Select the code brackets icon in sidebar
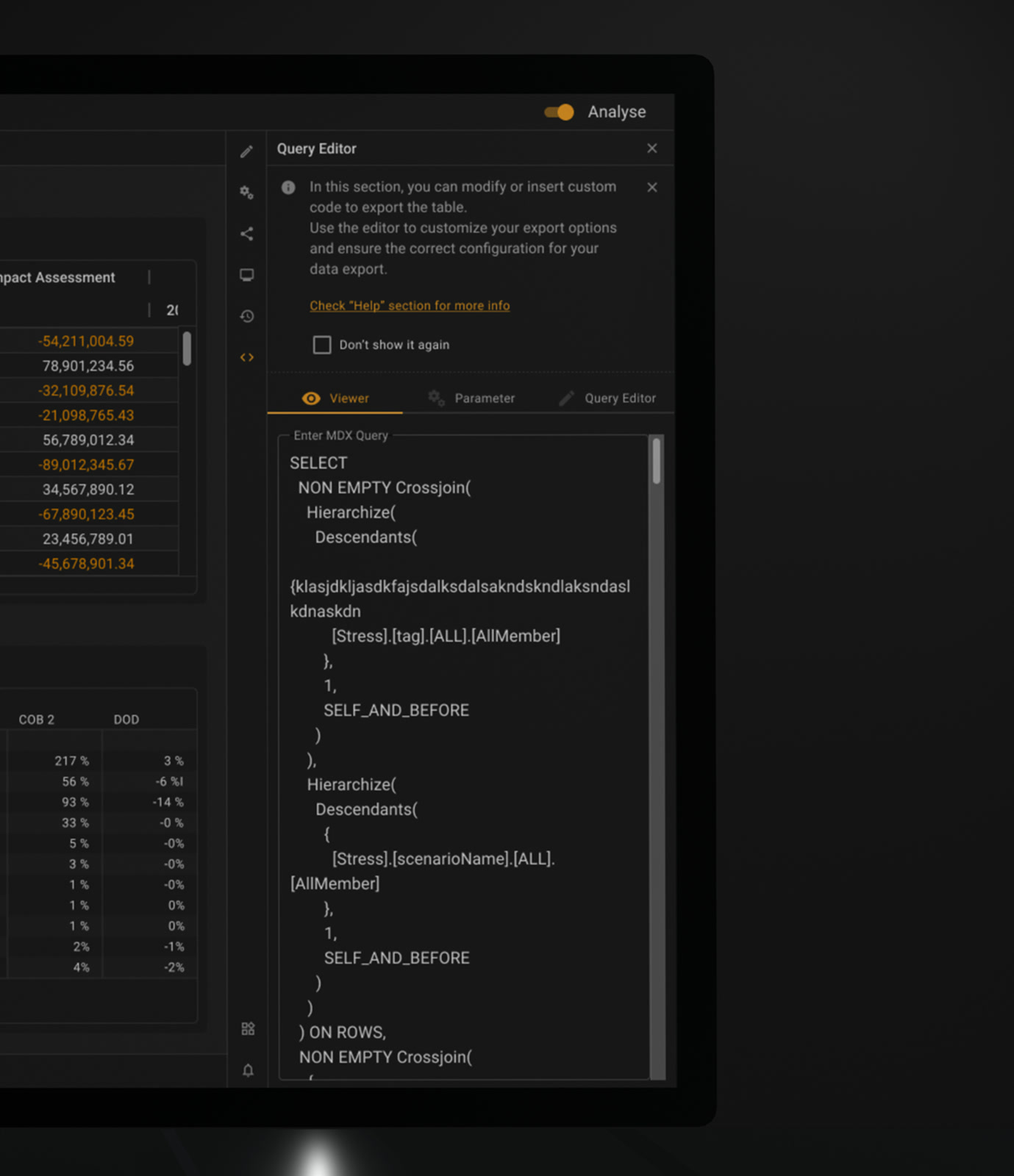This screenshot has width=1014, height=1176. pyautogui.click(x=246, y=357)
